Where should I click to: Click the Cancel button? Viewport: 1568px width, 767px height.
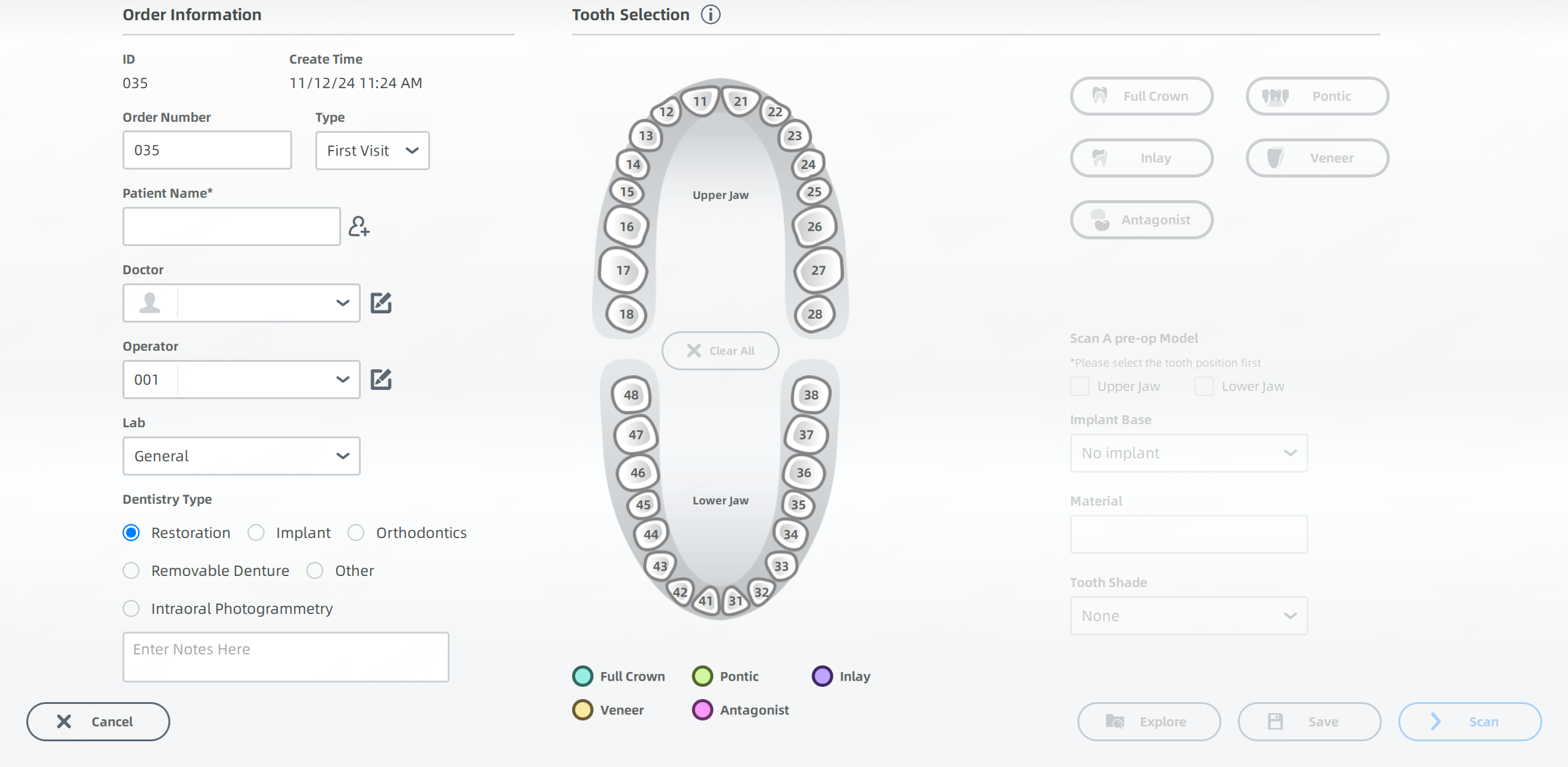pyautogui.click(x=98, y=722)
